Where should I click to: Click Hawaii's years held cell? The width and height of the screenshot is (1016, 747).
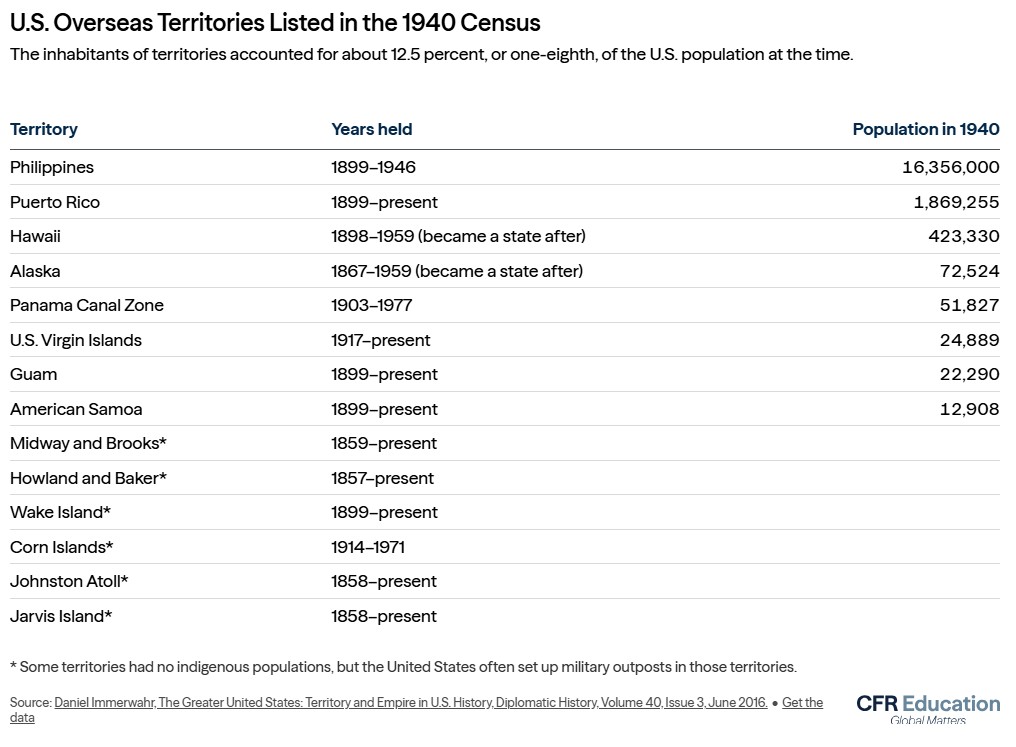pyautogui.click(x=458, y=236)
